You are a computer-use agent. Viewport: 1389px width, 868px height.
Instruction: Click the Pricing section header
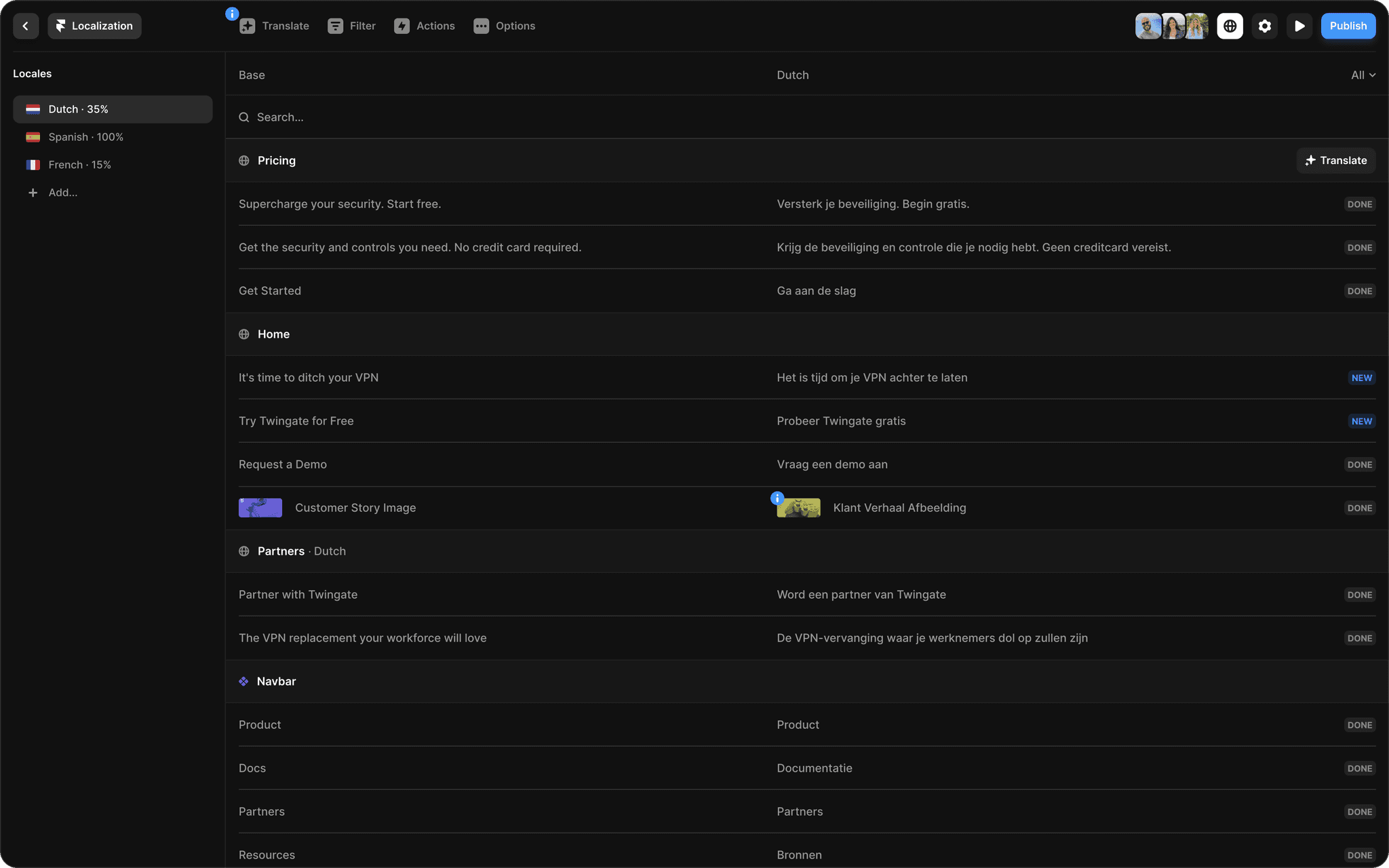tap(807, 161)
